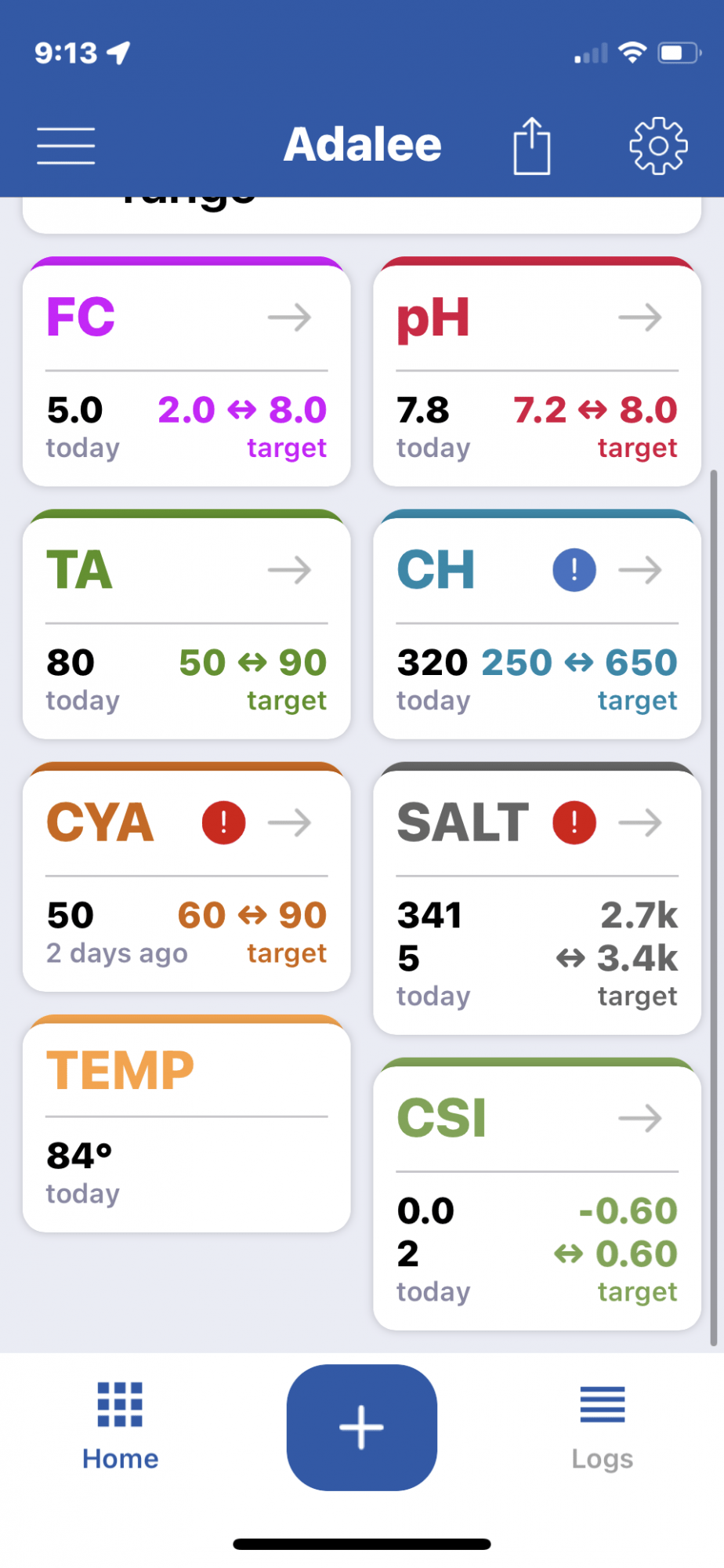Add a new reading with plus button
The image size is (724, 1568).
click(362, 1427)
